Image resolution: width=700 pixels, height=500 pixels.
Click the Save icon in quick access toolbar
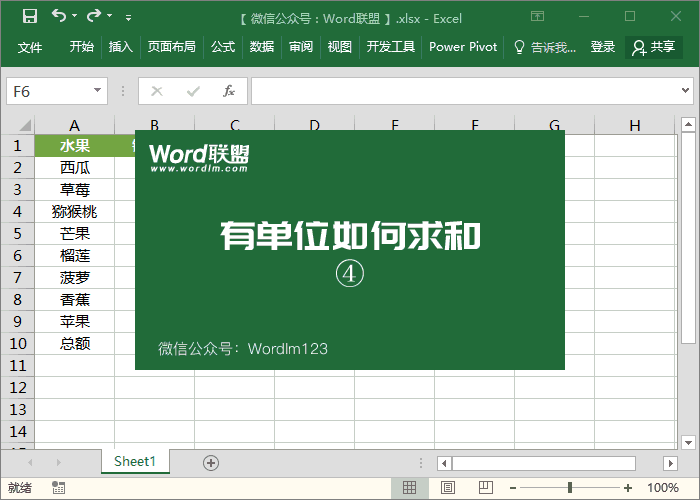pyautogui.click(x=30, y=17)
